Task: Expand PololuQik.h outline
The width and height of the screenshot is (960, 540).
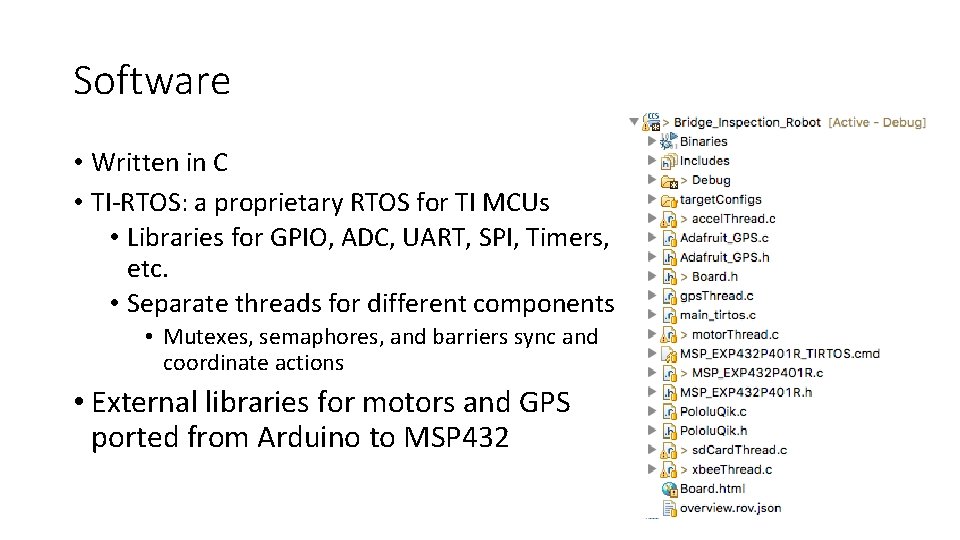Action: click(651, 430)
